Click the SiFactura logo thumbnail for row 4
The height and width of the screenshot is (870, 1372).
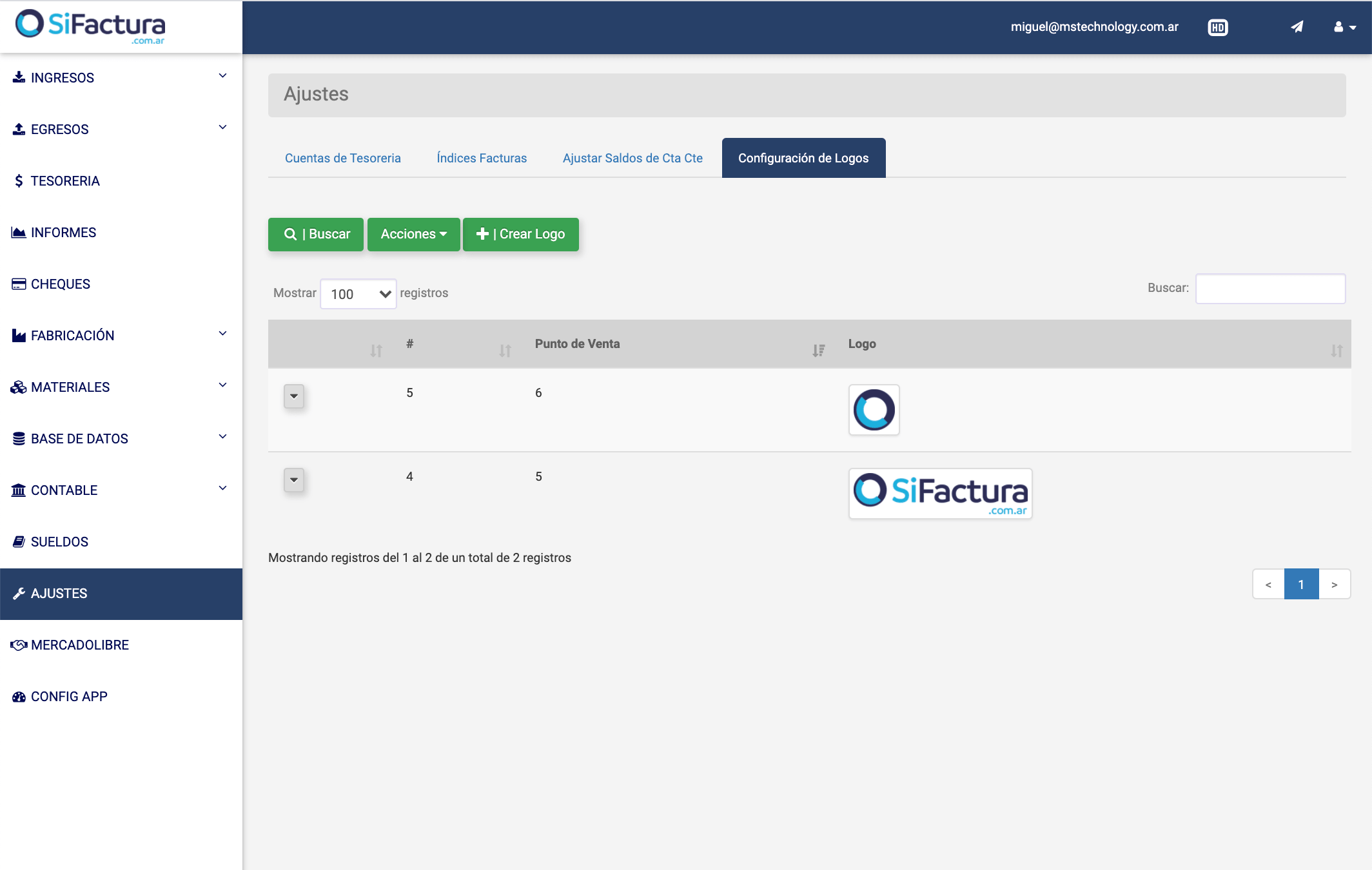coord(940,494)
